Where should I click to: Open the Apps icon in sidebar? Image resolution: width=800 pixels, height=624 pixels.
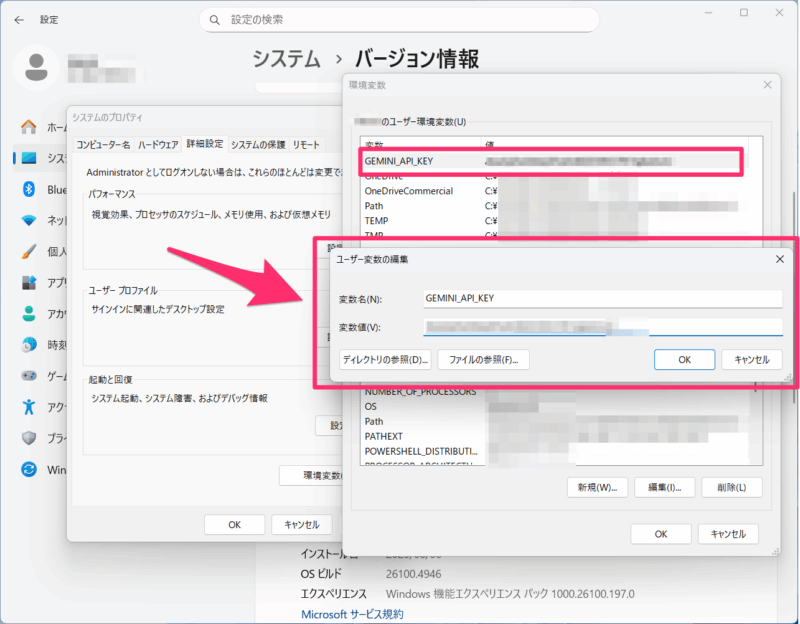point(29,282)
